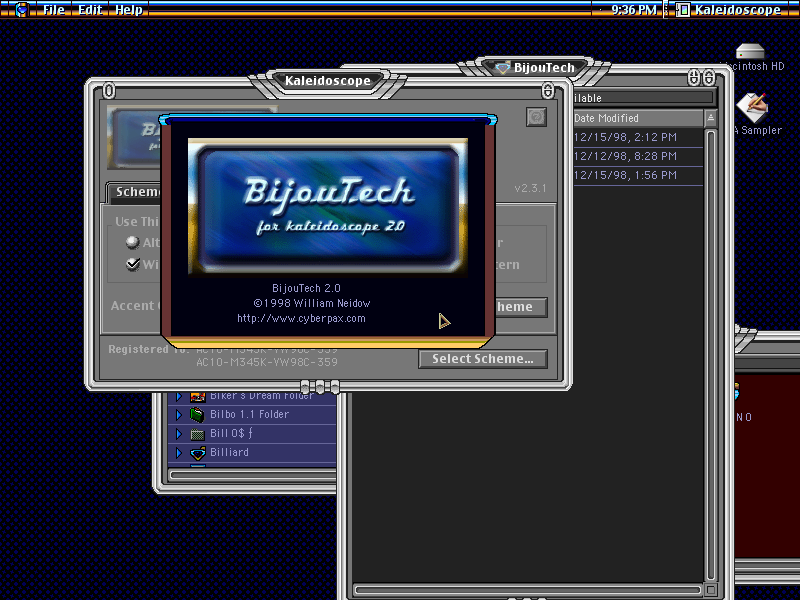Open the Sampler document icon on desktop
800x600 pixels.
pyautogui.click(x=752, y=108)
